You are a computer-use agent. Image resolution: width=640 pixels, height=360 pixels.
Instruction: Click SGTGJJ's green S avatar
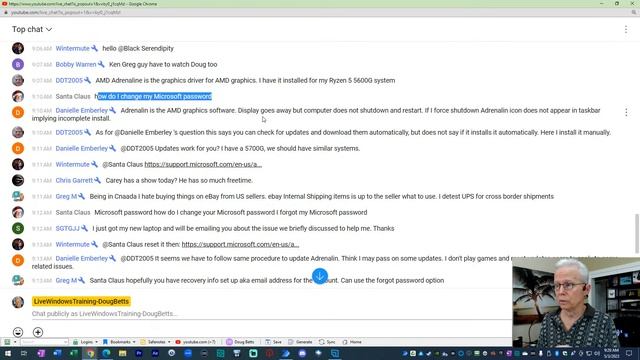pos(18,228)
